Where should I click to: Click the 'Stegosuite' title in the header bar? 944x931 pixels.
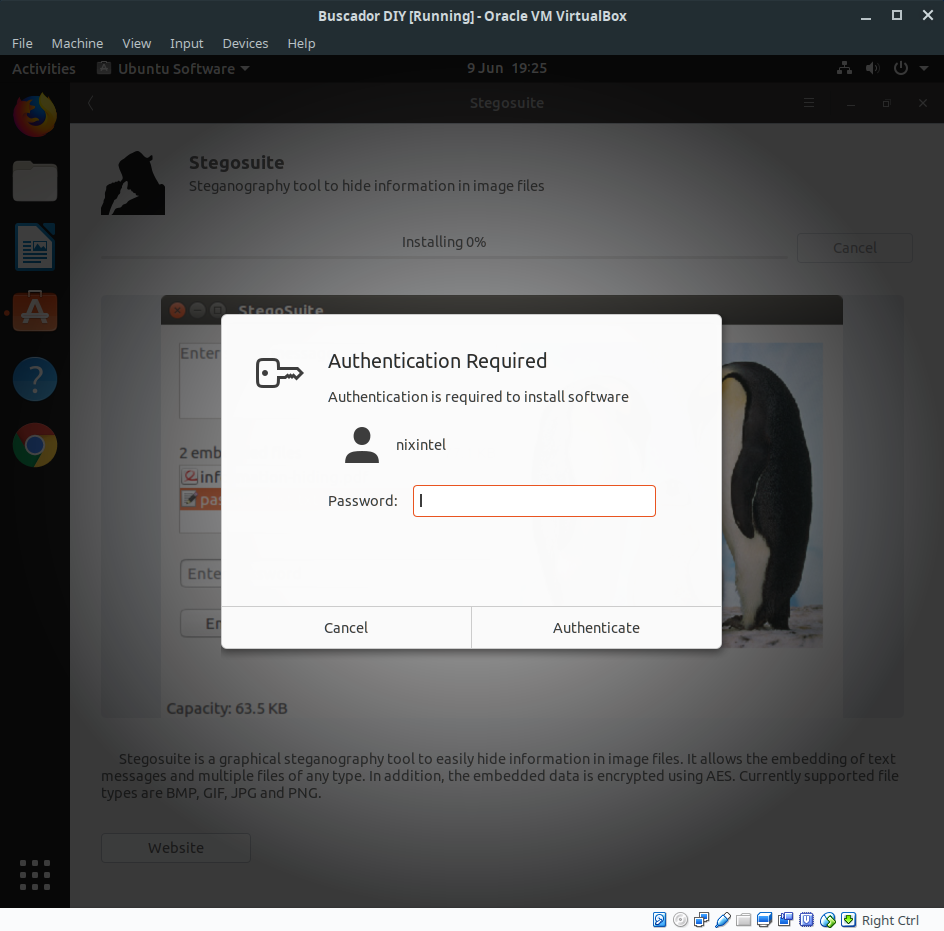(x=507, y=103)
